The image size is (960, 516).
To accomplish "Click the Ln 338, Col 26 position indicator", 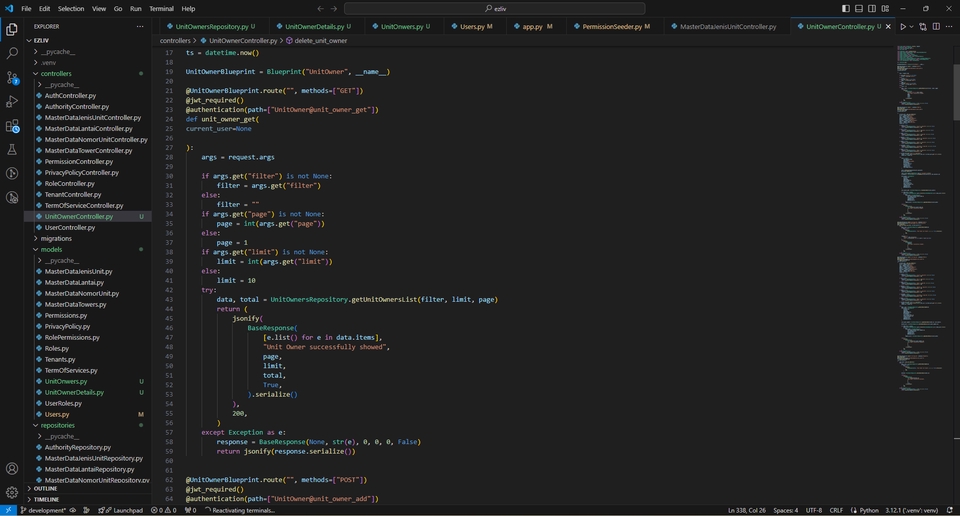I will [x=746, y=510].
